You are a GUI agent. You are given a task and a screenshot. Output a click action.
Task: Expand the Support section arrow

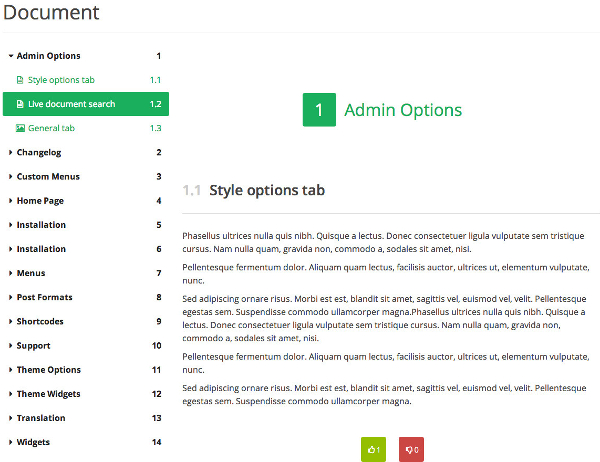click(x=11, y=345)
